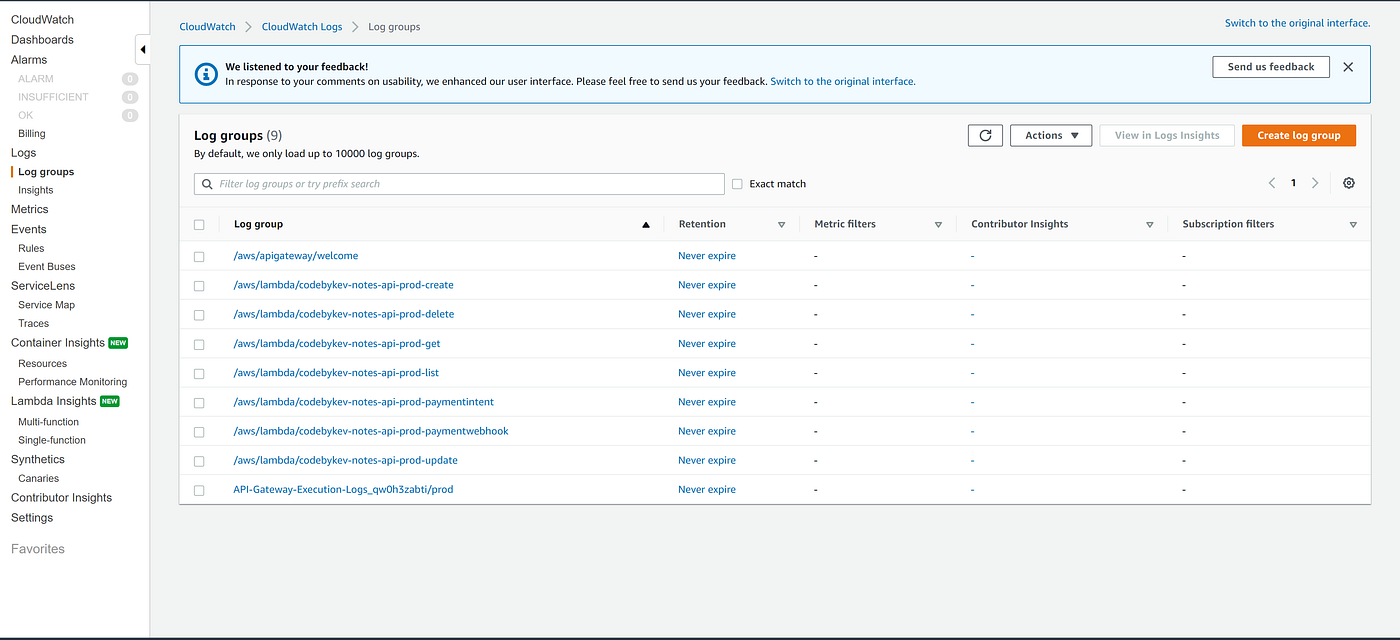Select the /aws/apigateway/welcome row checkbox
Image resolution: width=1400 pixels, height=640 pixels.
199,257
